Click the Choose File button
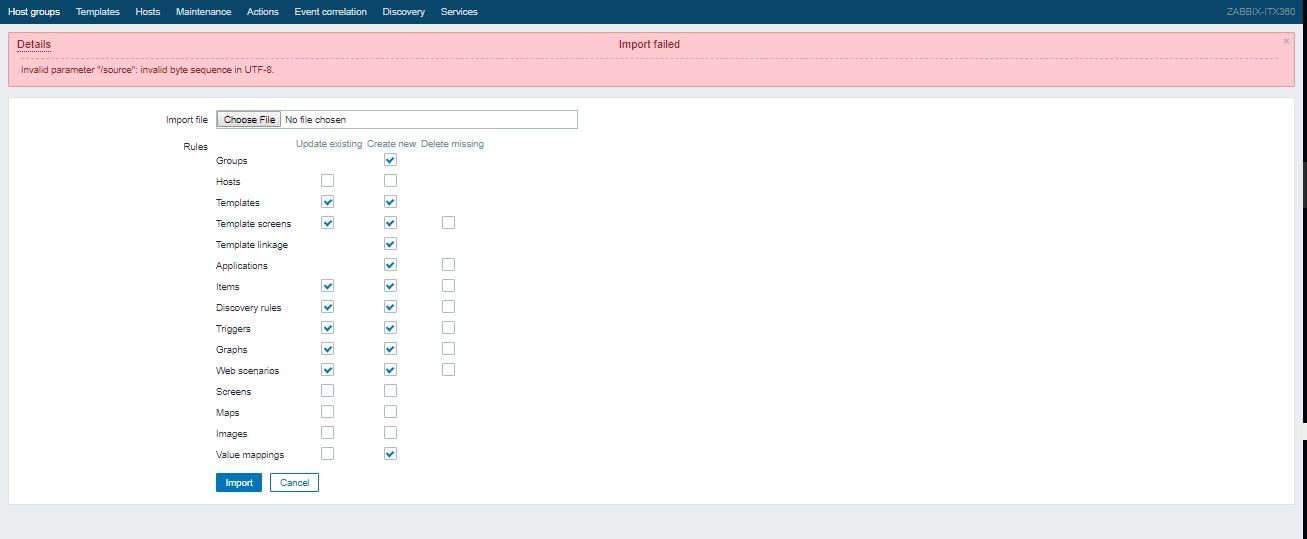The image size is (1307, 539). coord(249,120)
